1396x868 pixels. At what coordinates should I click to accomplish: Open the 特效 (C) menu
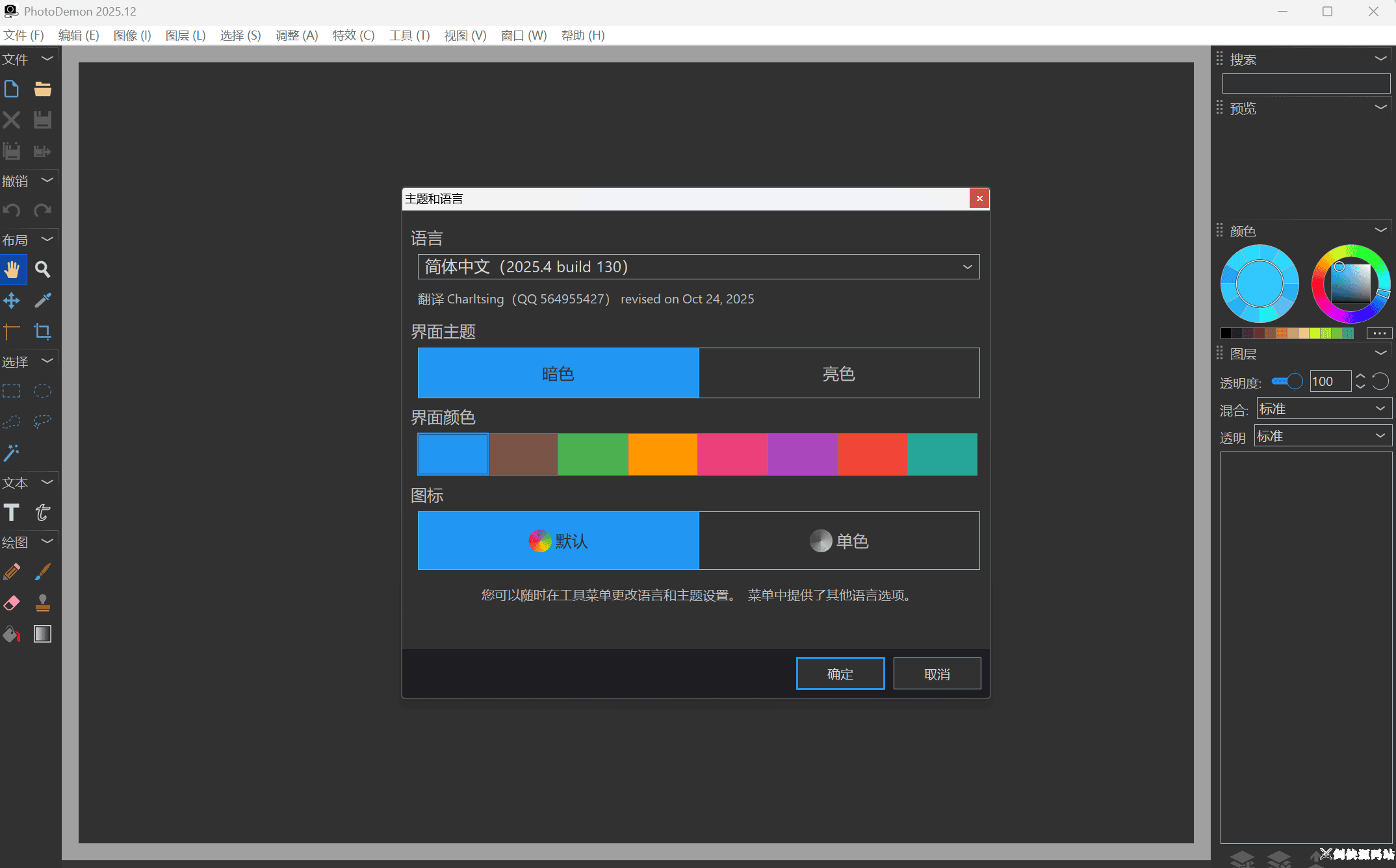coord(354,35)
